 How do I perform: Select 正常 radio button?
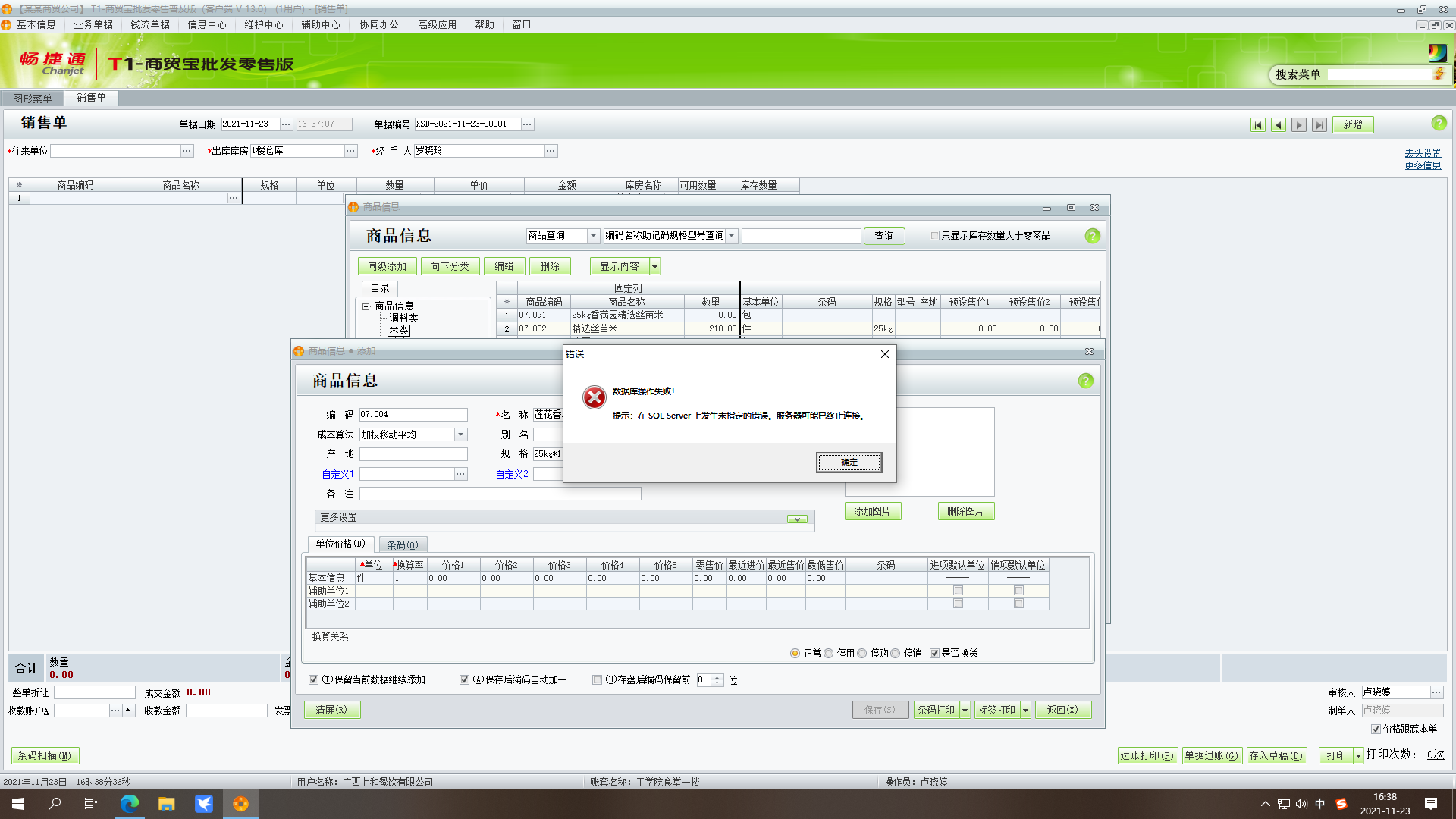point(795,653)
